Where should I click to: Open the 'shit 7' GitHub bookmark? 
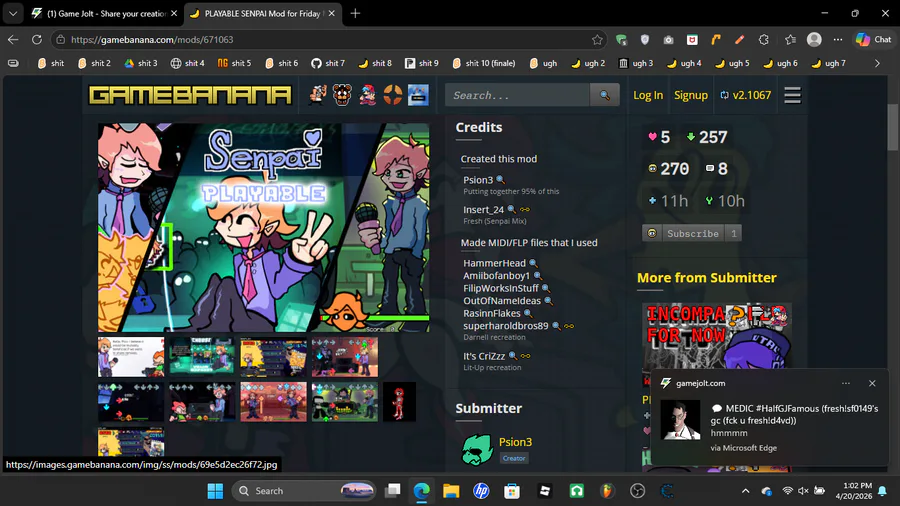tap(328, 64)
